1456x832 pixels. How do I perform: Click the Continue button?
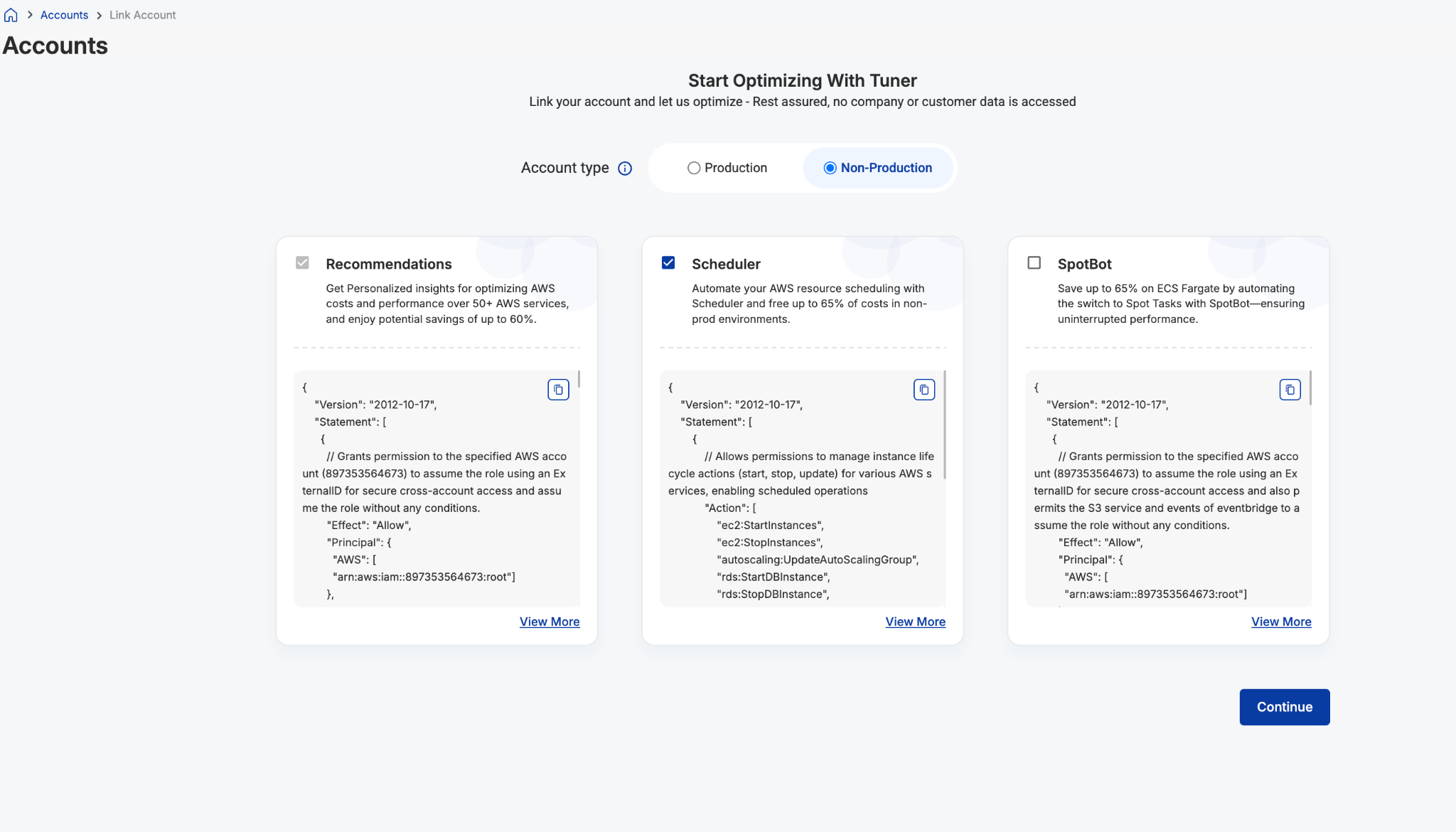[x=1285, y=707]
